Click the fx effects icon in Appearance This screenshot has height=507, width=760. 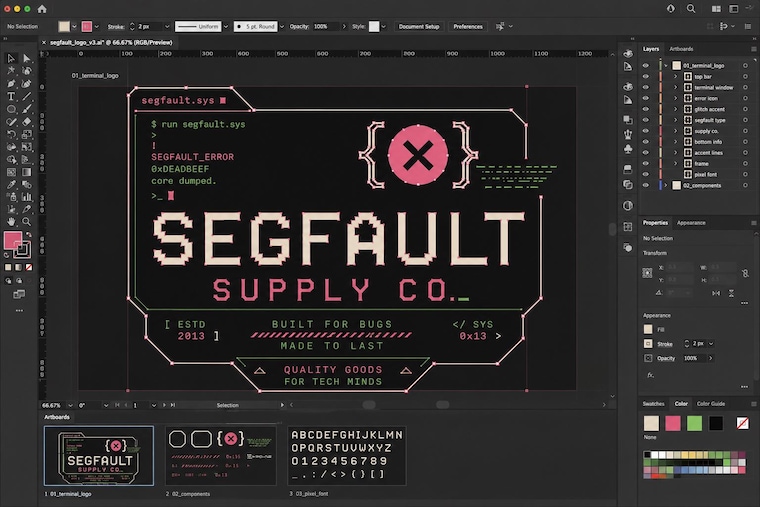(x=650, y=375)
